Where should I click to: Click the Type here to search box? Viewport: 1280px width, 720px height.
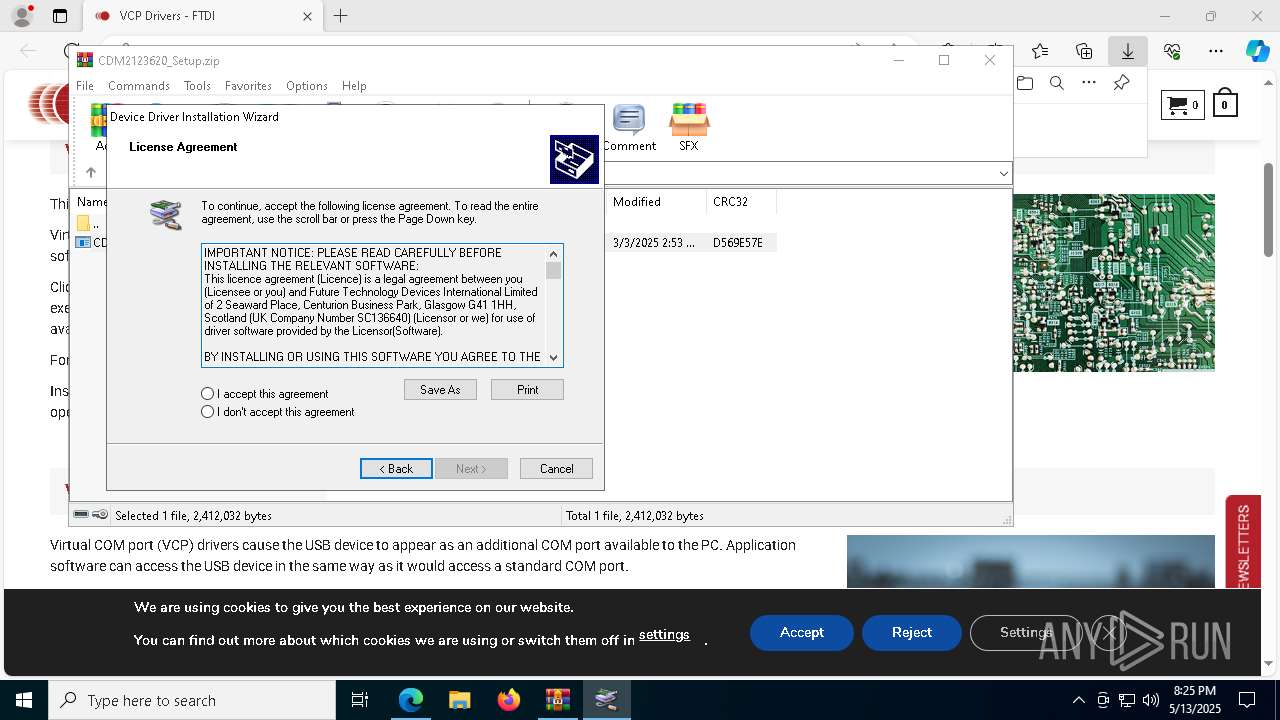pos(192,700)
